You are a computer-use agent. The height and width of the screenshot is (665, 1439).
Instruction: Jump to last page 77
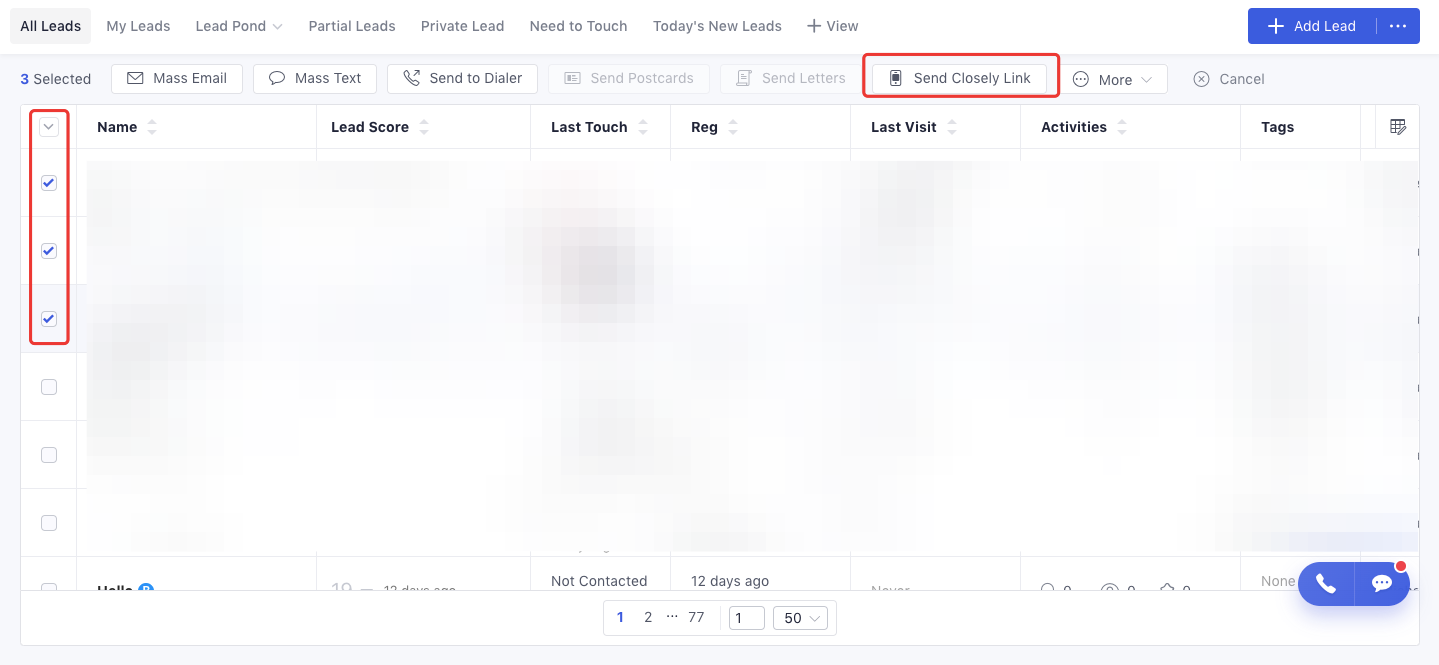pos(696,618)
